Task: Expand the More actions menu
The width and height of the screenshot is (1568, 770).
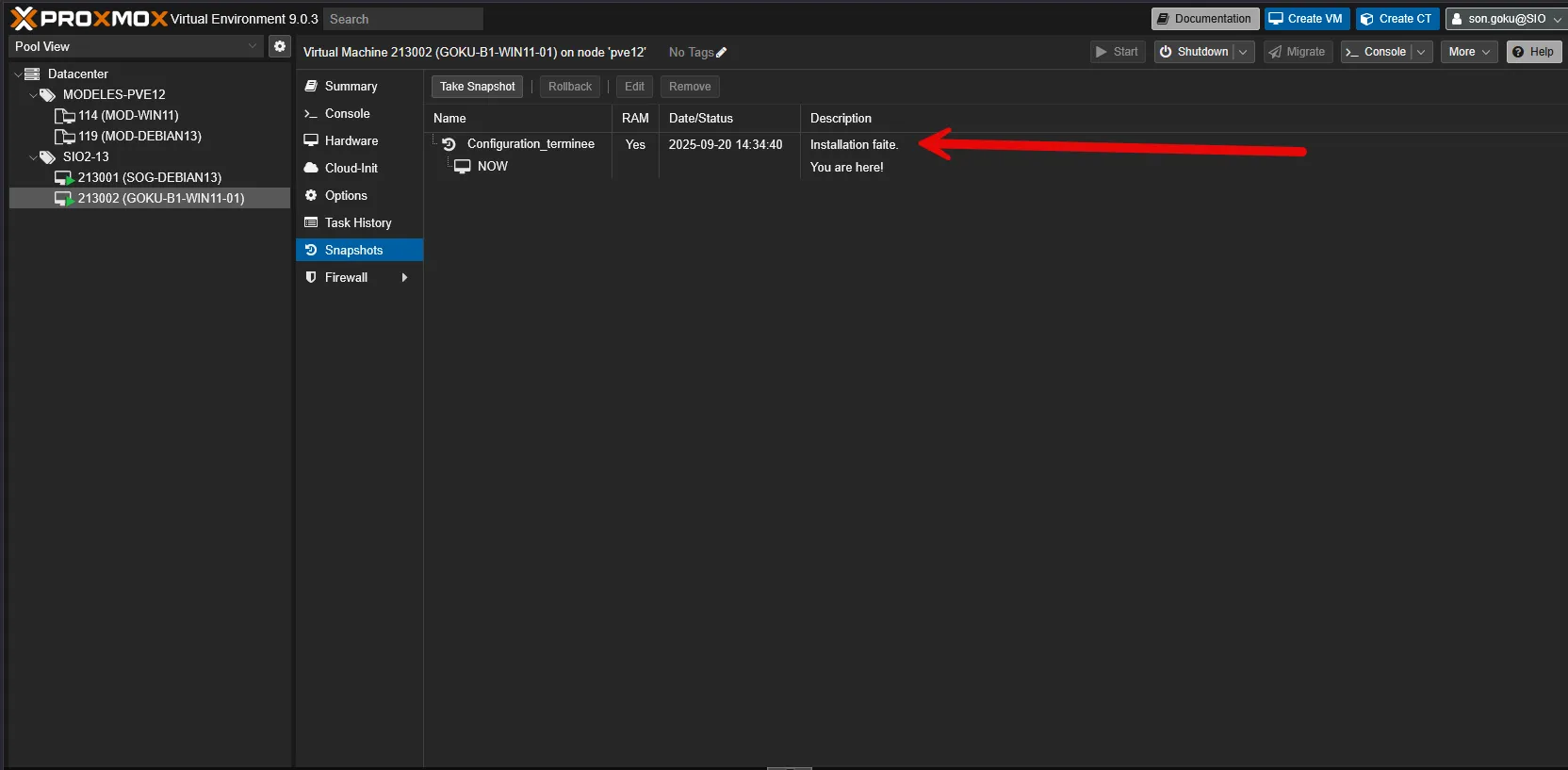Action: point(1468,52)
